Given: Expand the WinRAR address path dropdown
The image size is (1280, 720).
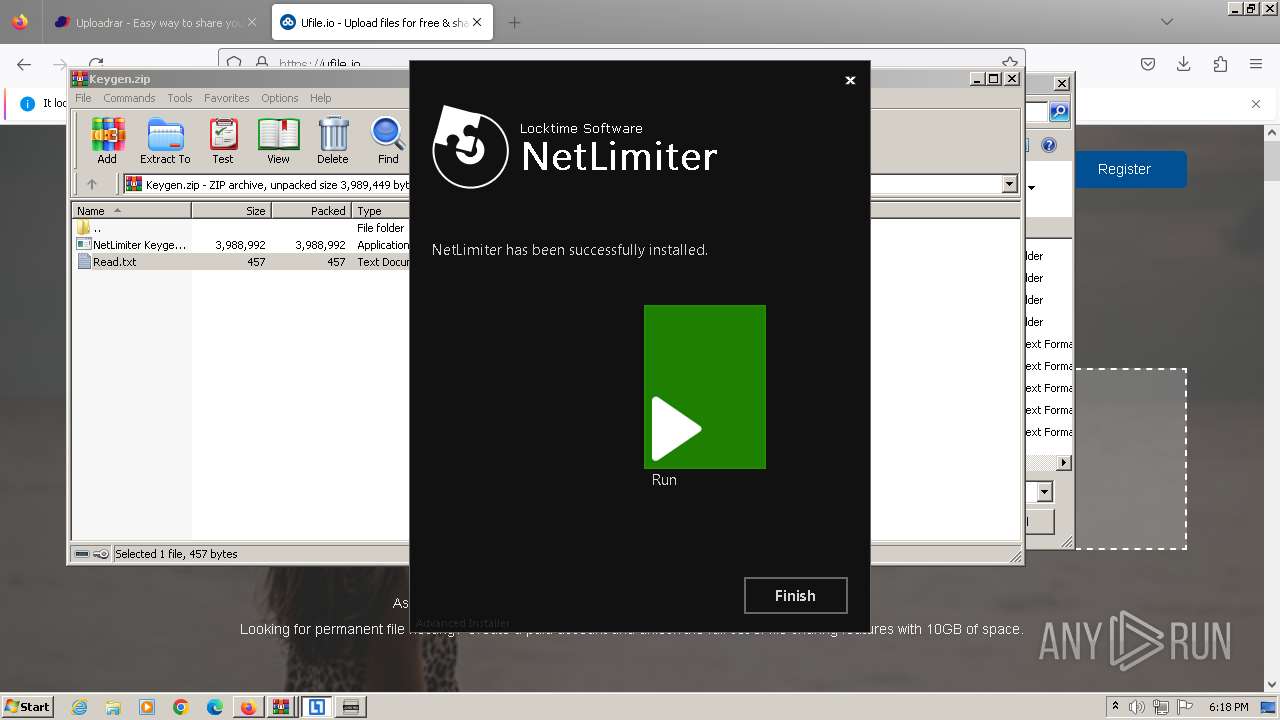Looking at the screenshot, I should pos(1009,184).
